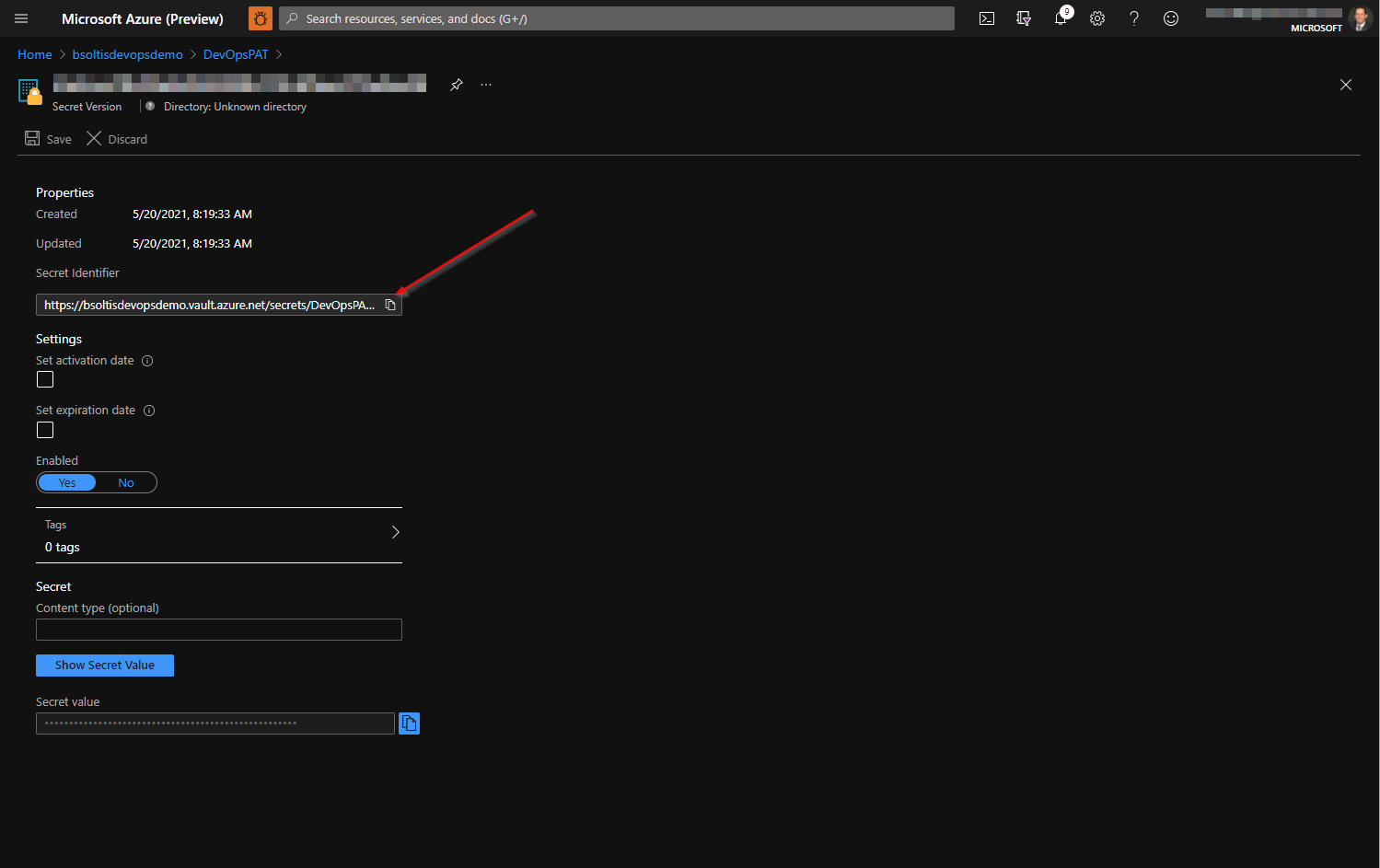The width and height of the screenshot is (1380, 868).
Task: Open the notifications bell
Action: point(1061,18)
